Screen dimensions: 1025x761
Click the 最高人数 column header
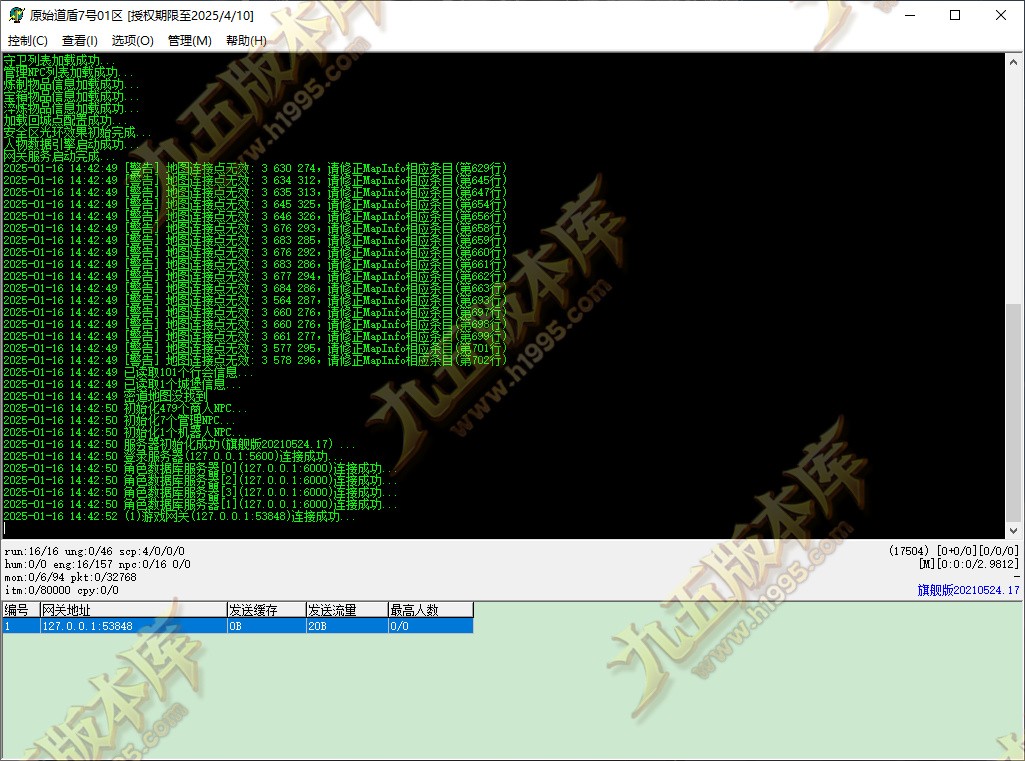(431, 610)
